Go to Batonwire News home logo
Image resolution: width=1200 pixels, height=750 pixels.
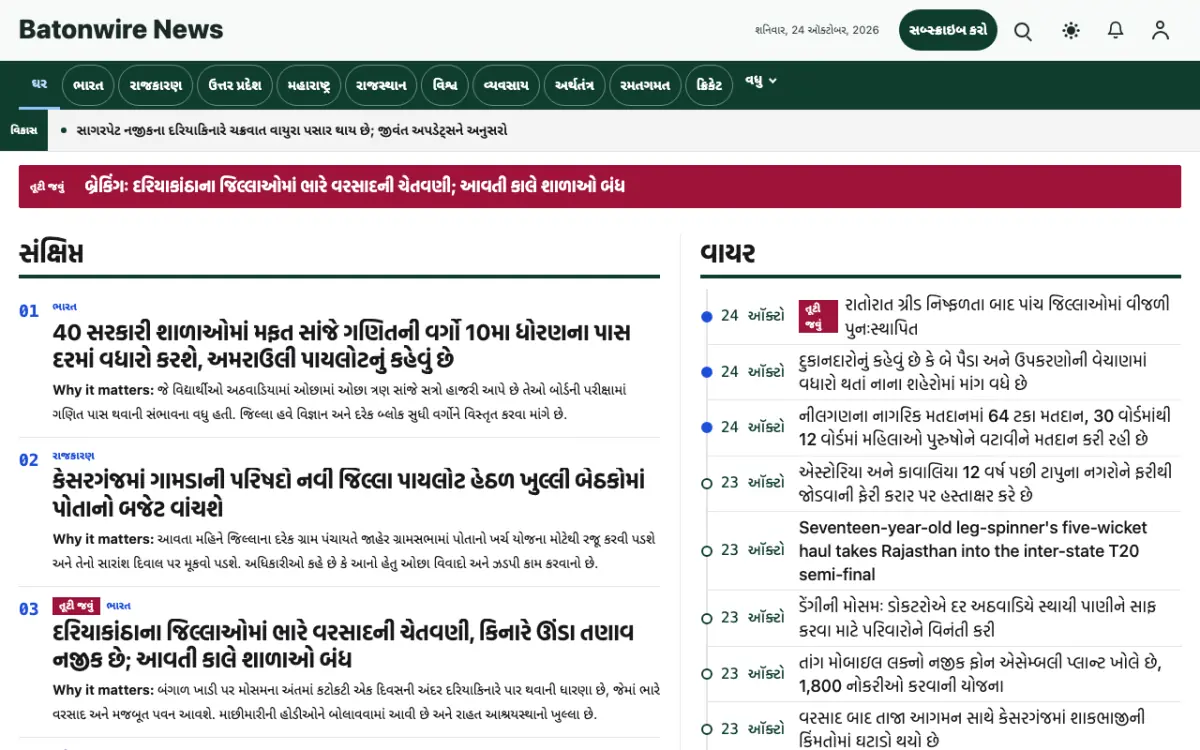tap(121, 30)
